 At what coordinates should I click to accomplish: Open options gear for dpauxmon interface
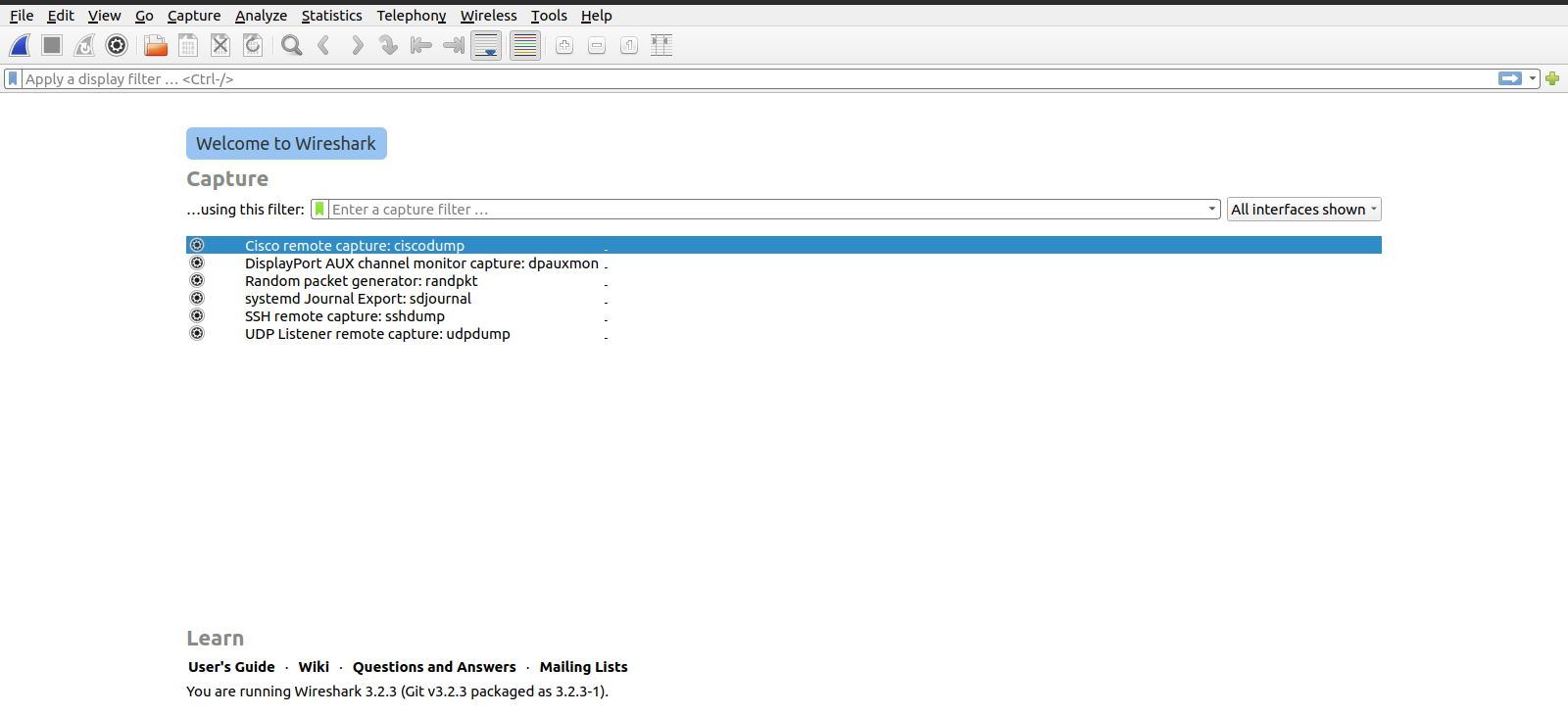[x=197, y=262]
